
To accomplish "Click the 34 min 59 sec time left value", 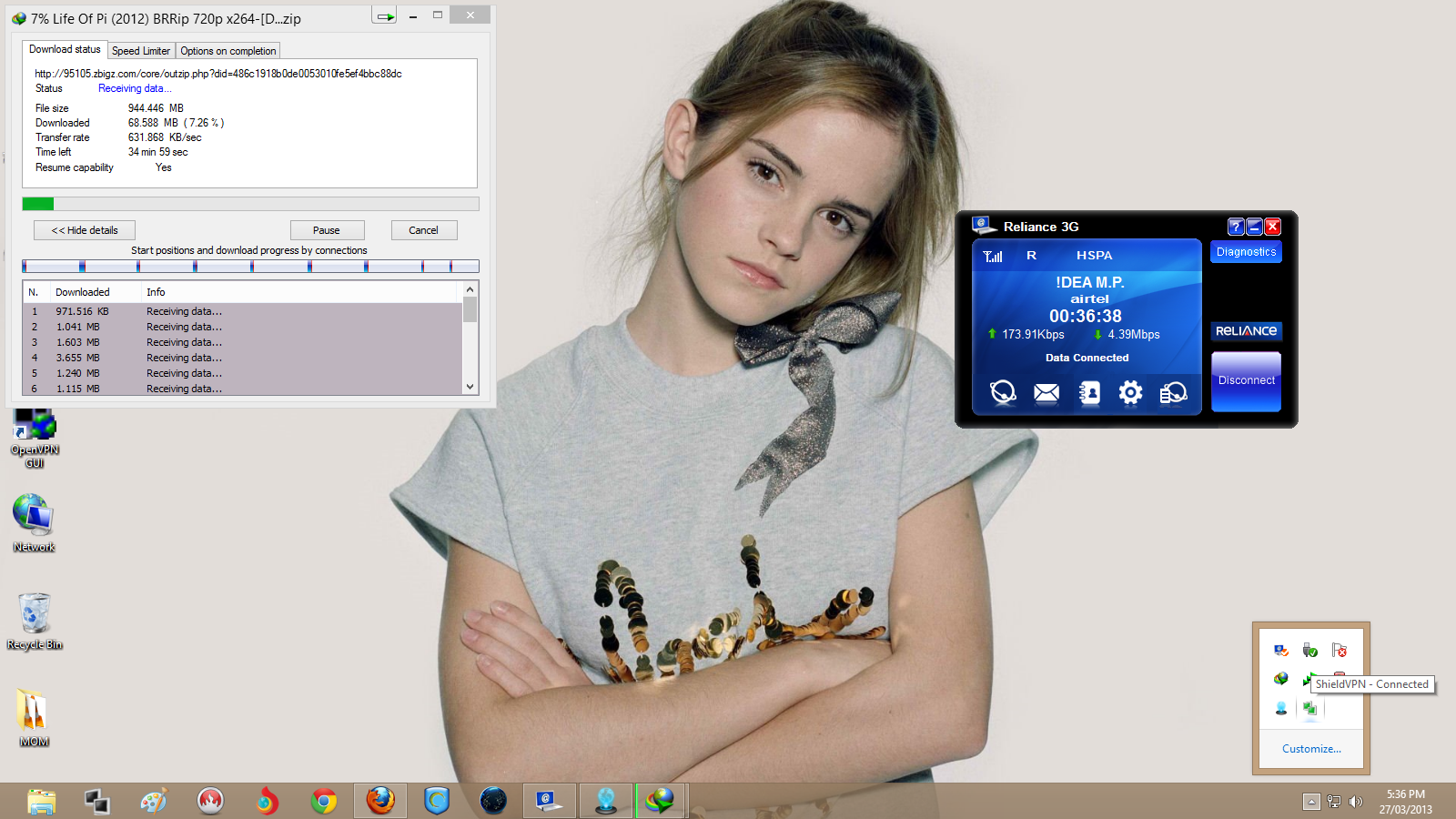I will pyautogui.click(x=158, y=152).
